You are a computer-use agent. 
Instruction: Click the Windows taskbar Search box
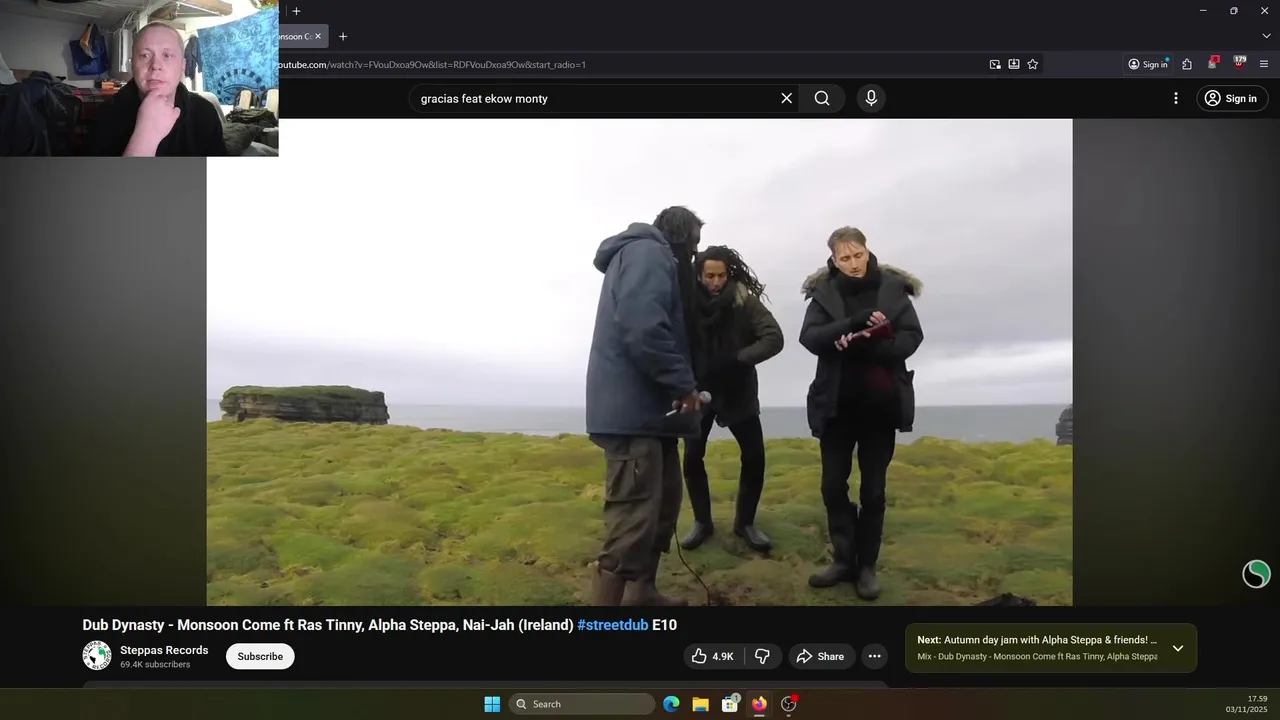point(582,704)
